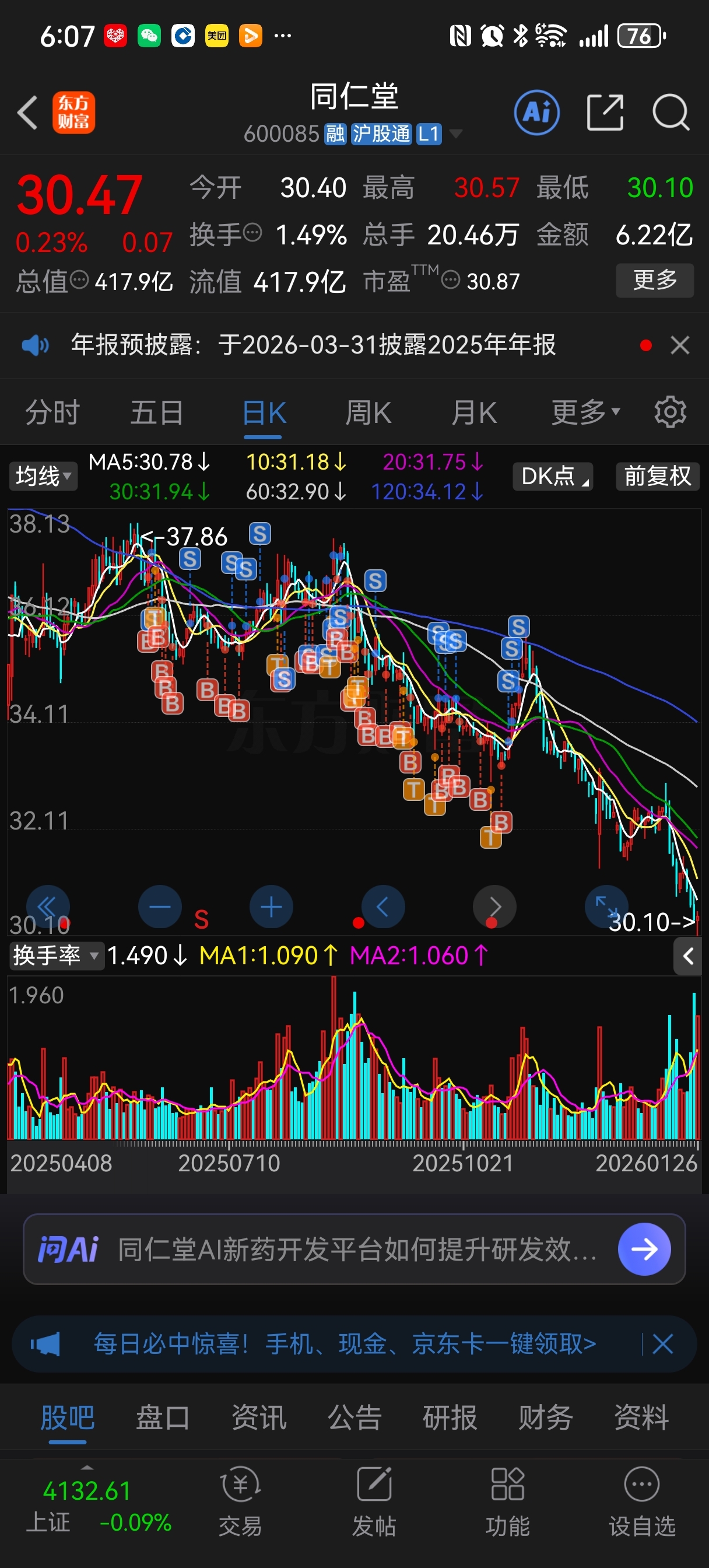
Task: Expand chart to fullscreen icon
Action: (x=606, y=907)
